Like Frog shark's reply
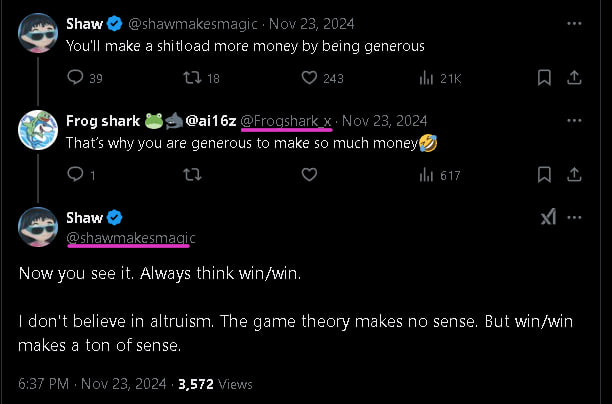The width and height of the screenshot is (612, 404). coord(309,174)
